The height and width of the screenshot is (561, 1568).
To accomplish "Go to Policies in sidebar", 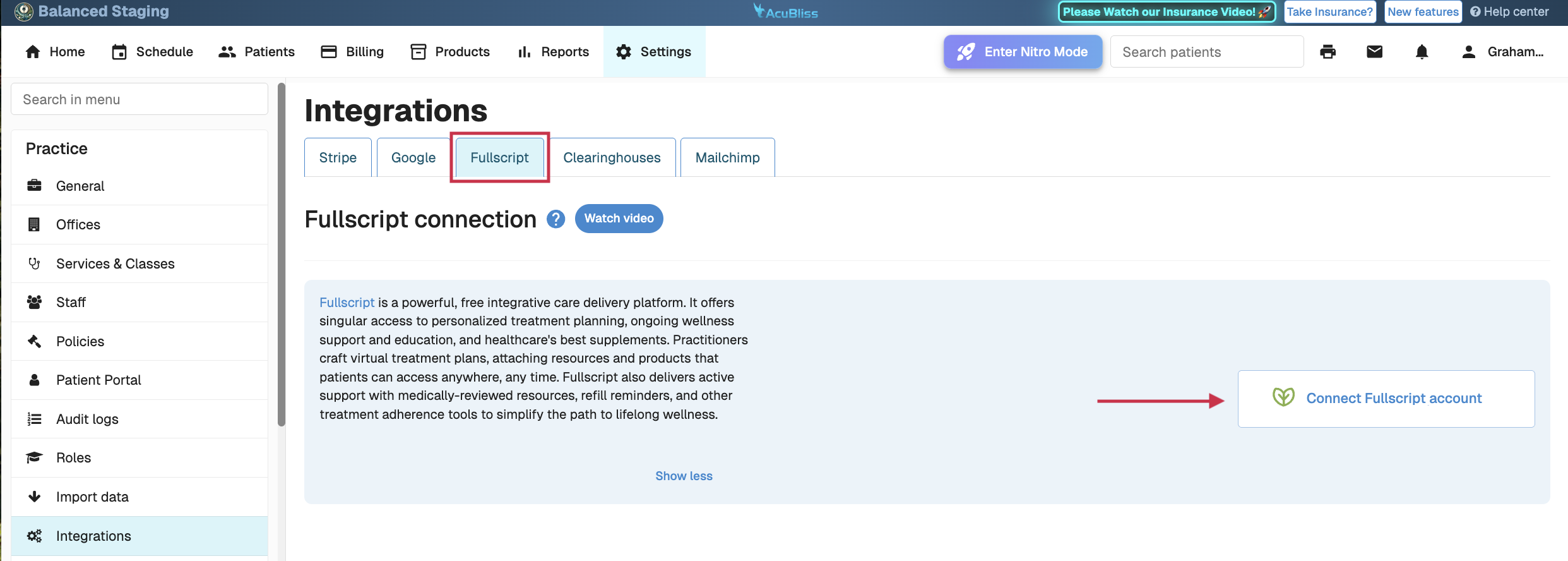I will 80,341.
